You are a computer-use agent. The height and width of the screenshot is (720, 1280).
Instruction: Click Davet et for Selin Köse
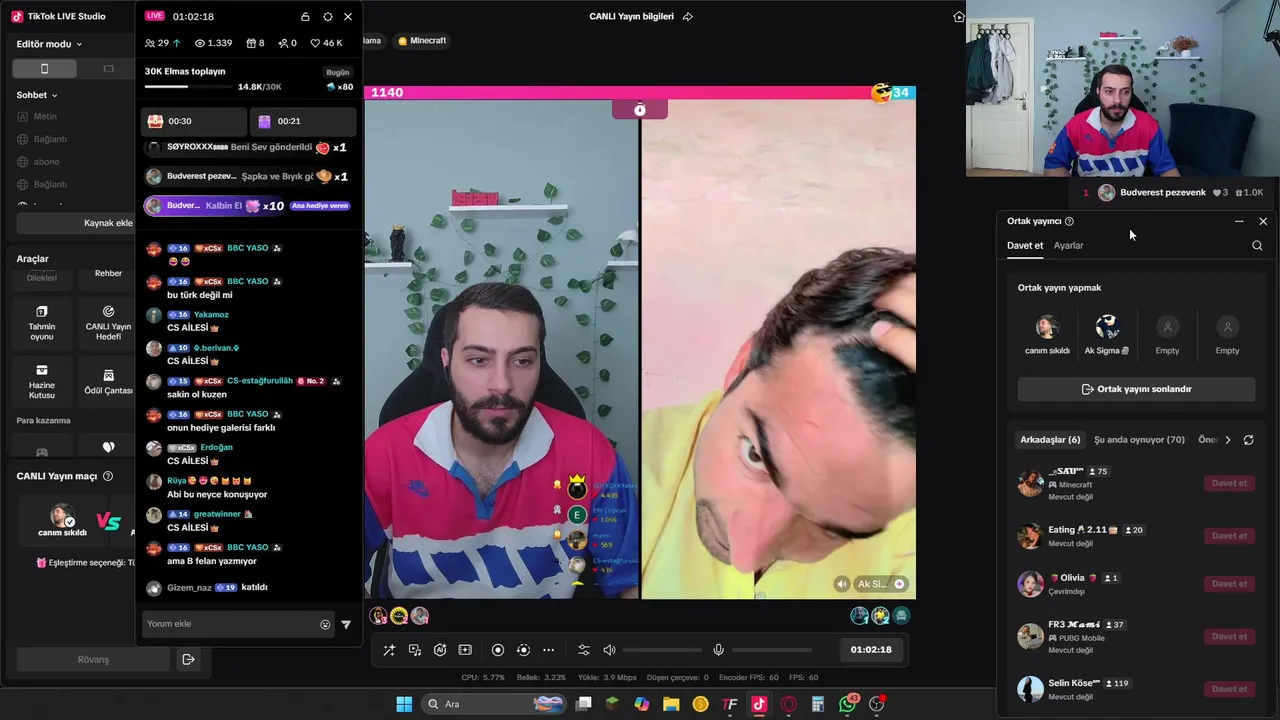(x=1229, y=689)
